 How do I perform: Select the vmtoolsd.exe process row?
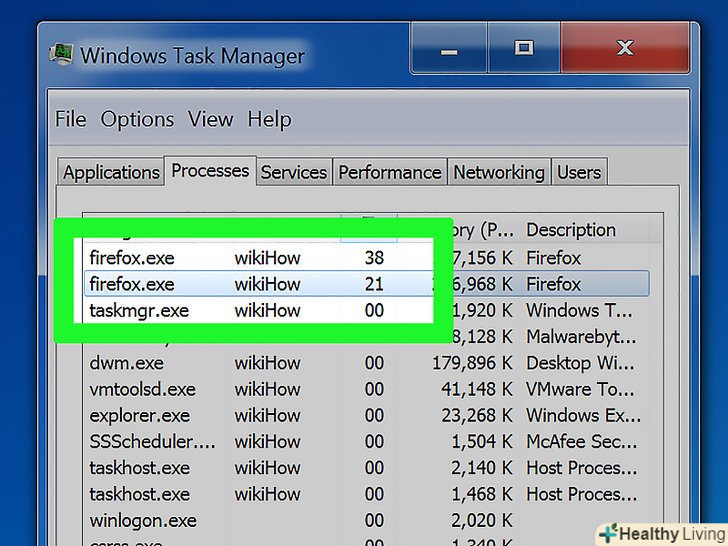[142, 389]
